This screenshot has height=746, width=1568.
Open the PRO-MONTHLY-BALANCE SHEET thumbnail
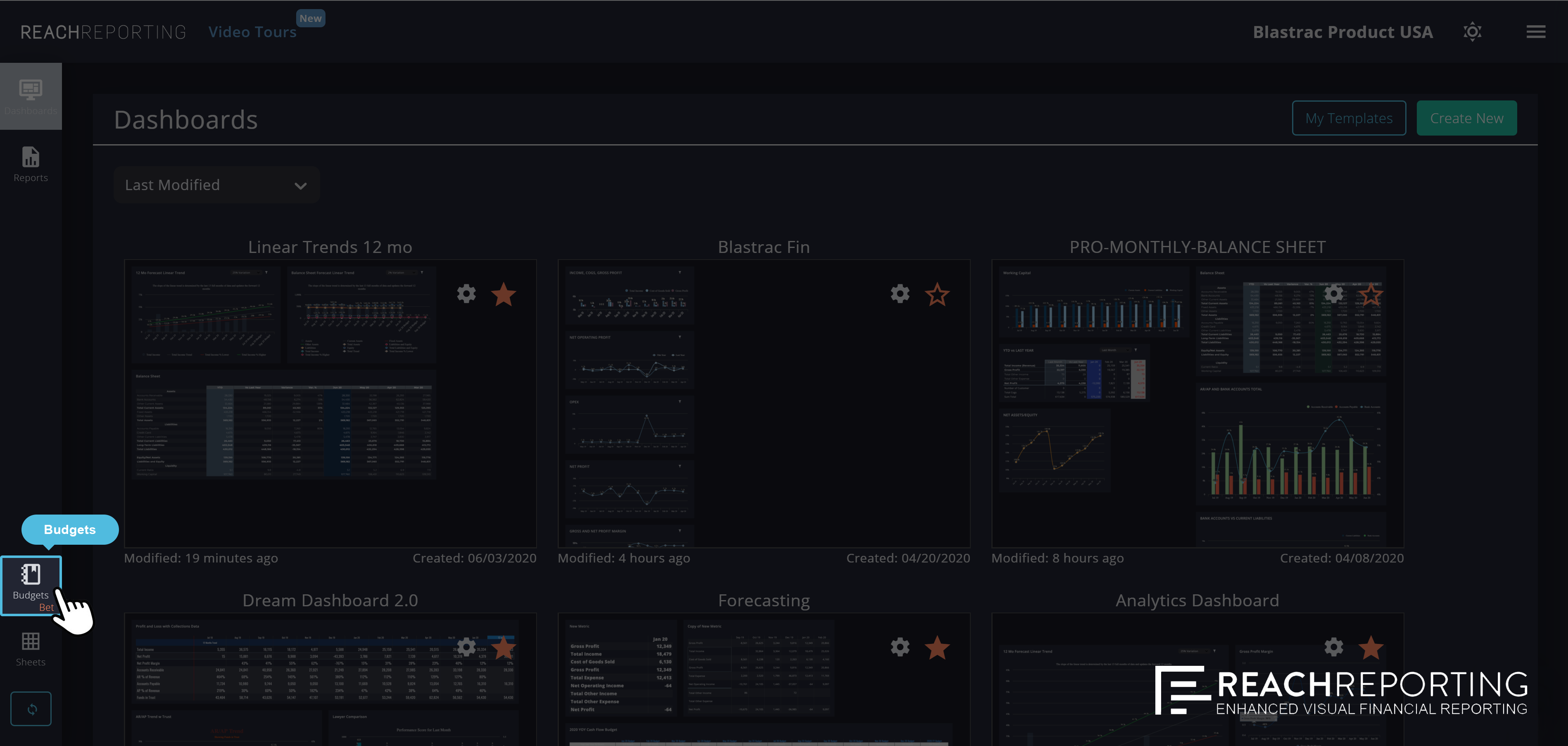click(x=1197, y=404)
